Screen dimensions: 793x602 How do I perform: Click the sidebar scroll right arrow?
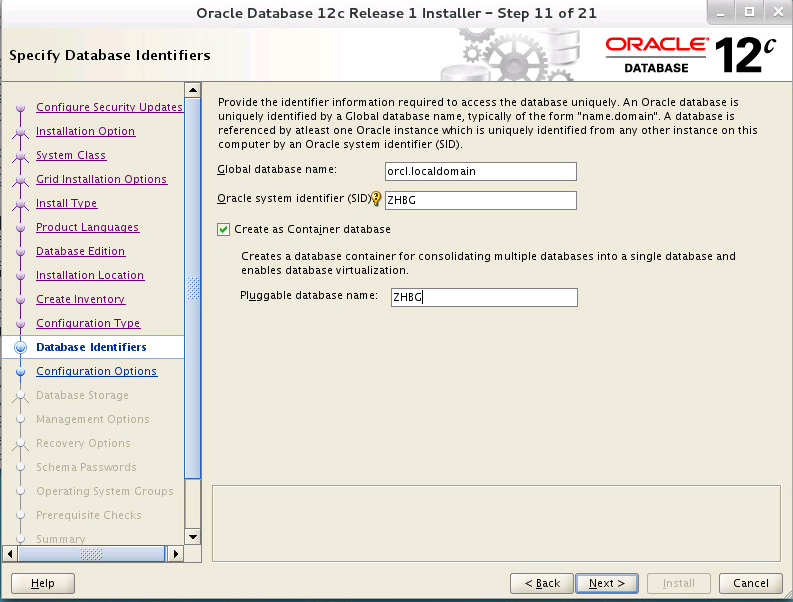click(175, 554)
